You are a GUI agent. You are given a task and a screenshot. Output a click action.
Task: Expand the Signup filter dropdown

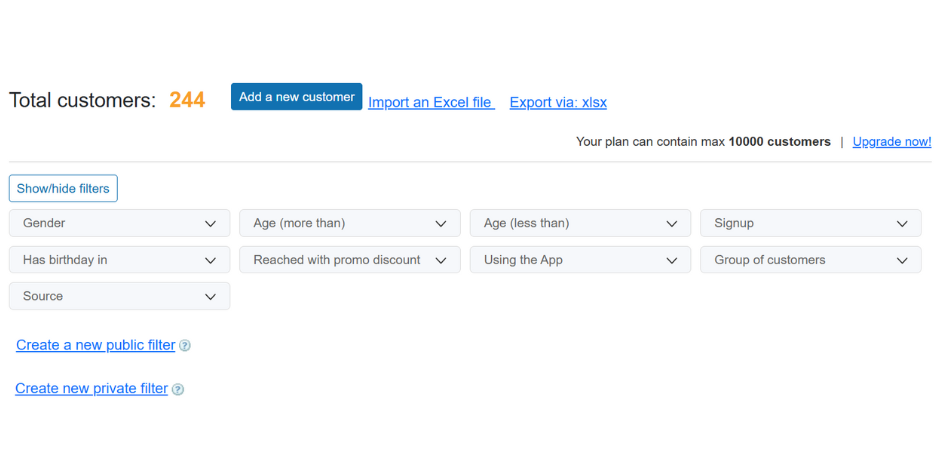coord(810,223)
